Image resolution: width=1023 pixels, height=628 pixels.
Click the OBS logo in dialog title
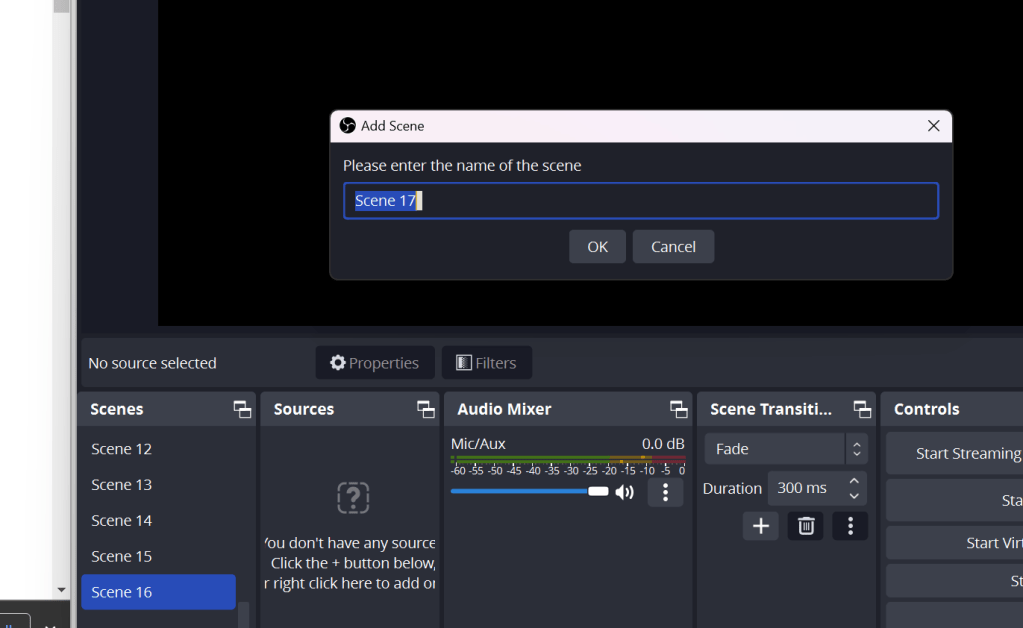[x=348, y=125]
